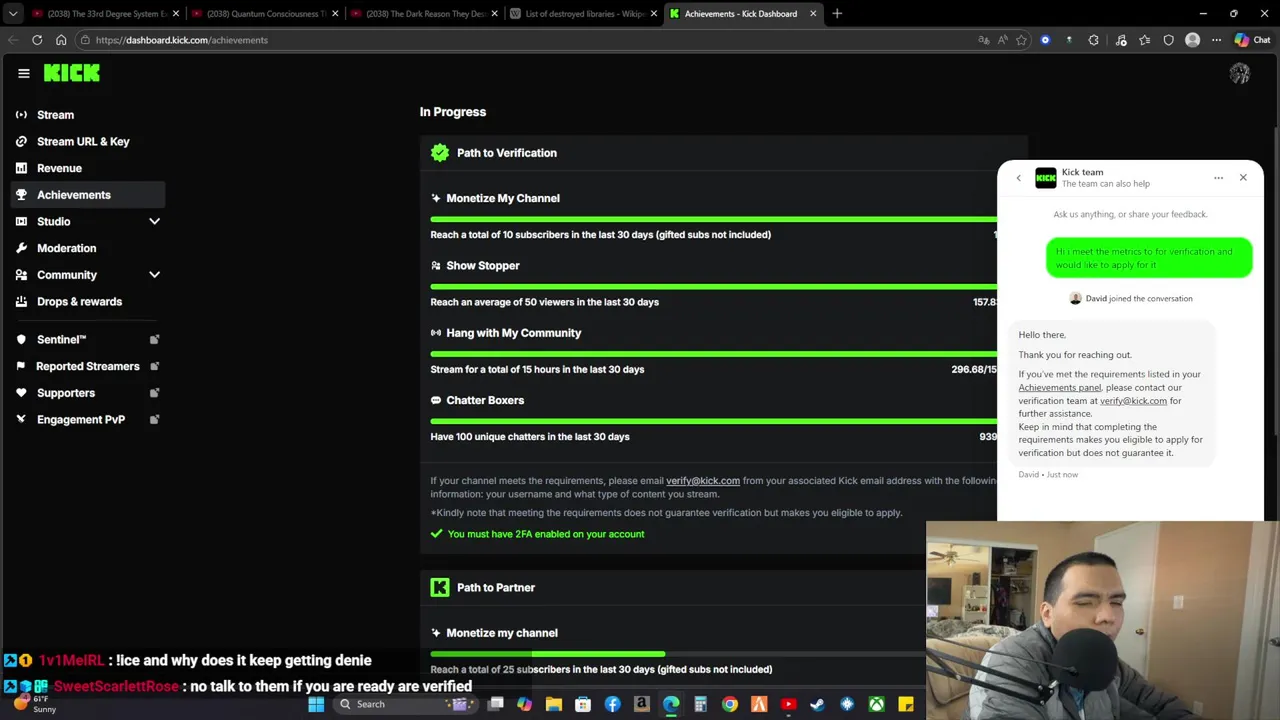Go to Stream URL & Key
1280x720 pixels.
83,141
